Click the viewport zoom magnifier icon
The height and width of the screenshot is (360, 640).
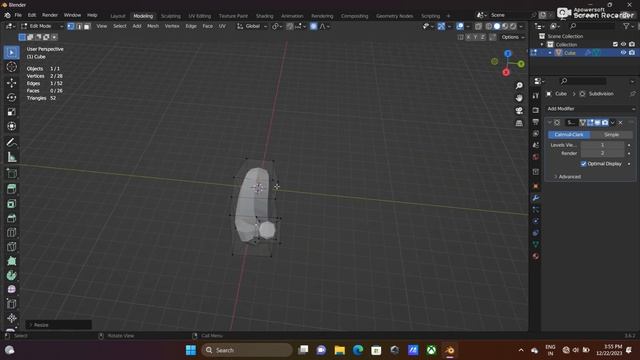point(519,86)
